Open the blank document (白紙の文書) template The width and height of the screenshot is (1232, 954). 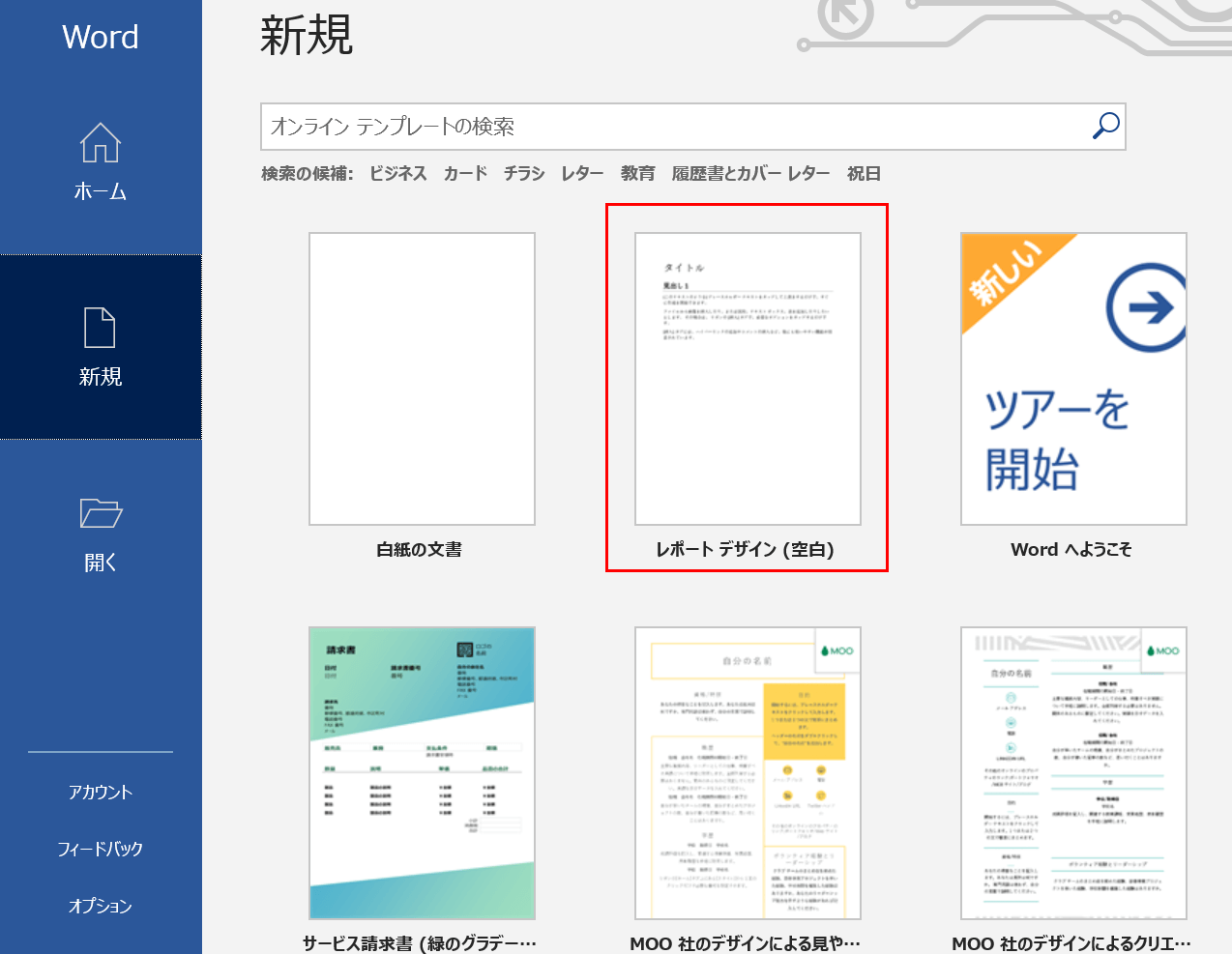[422, 379]
